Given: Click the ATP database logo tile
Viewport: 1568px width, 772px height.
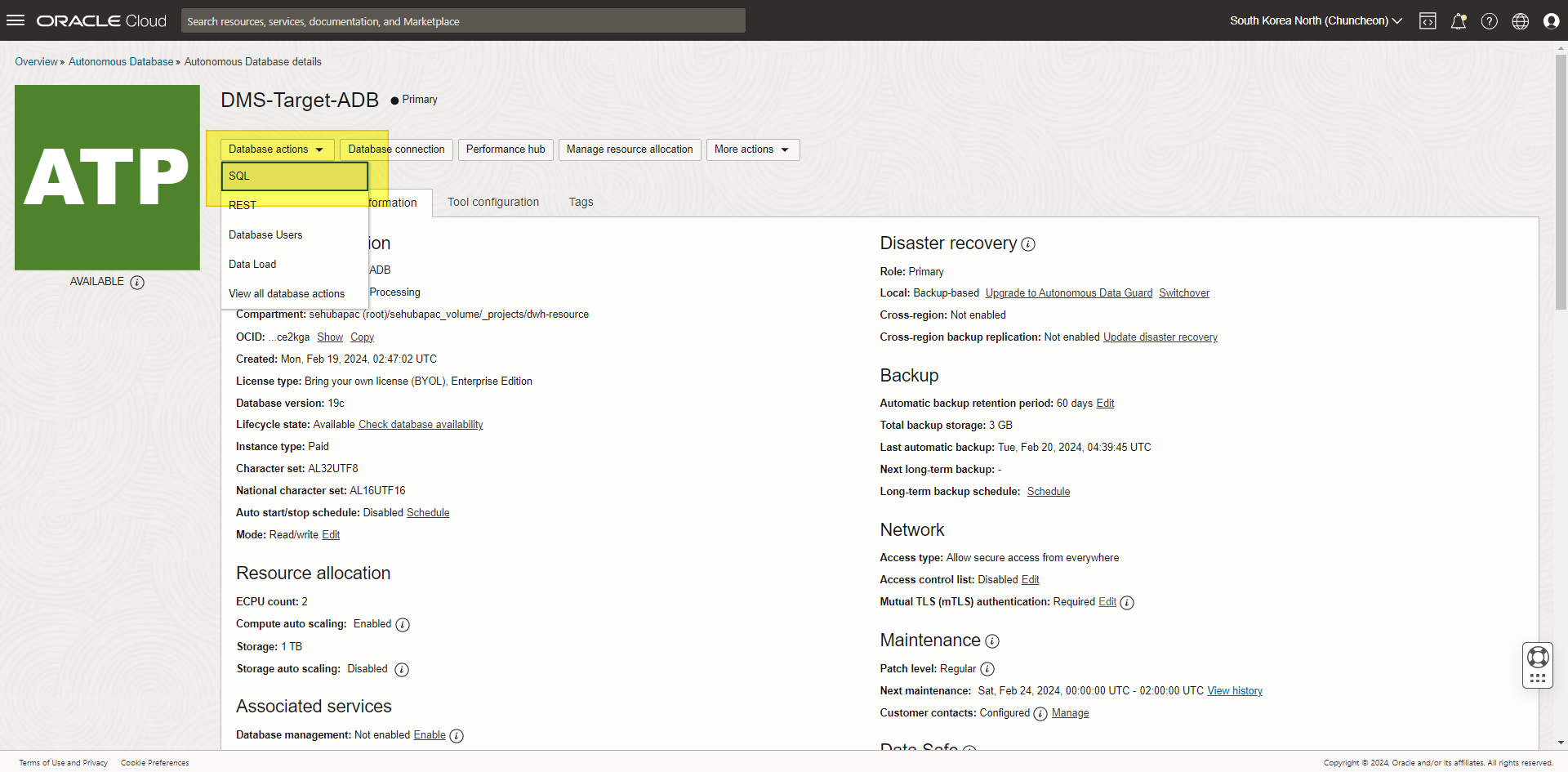Looking at the screenshot, I should [x=107, y=177].
